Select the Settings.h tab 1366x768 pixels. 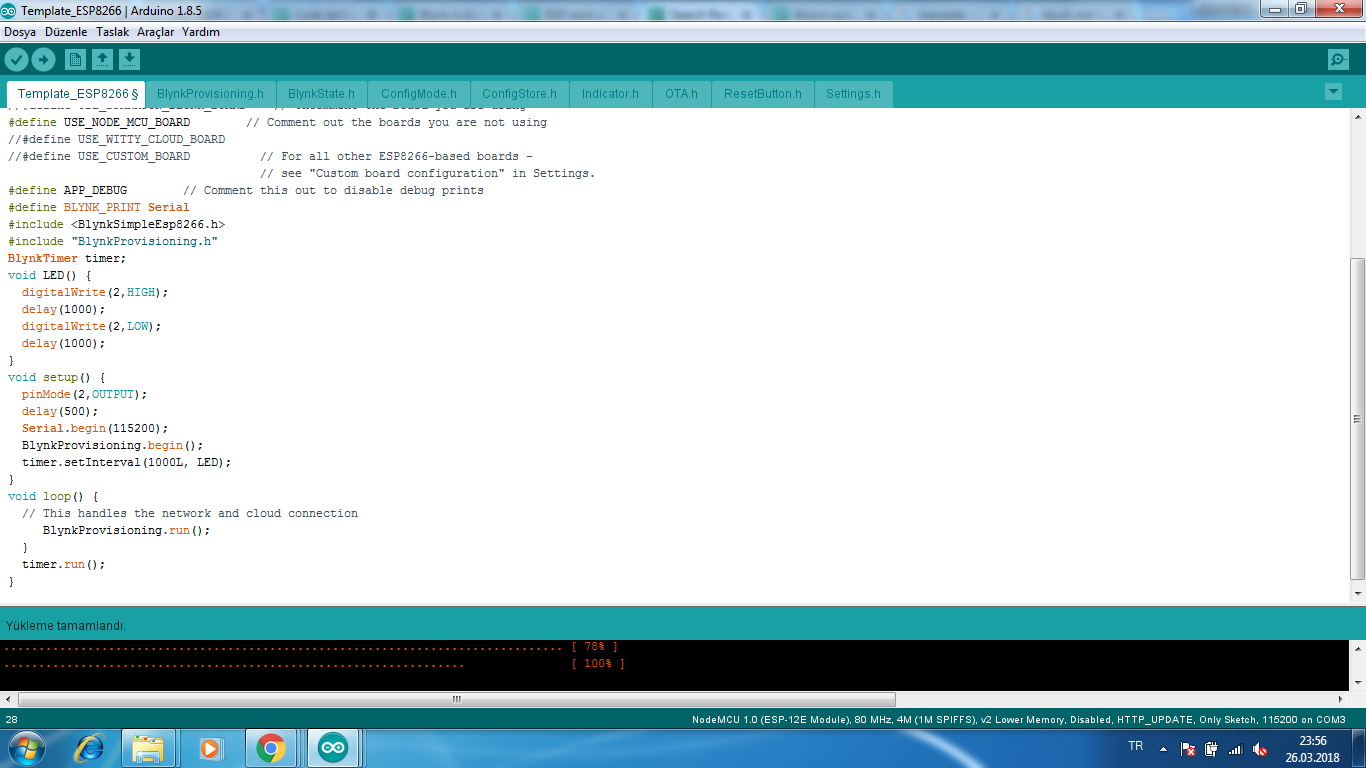pos(853,94)
